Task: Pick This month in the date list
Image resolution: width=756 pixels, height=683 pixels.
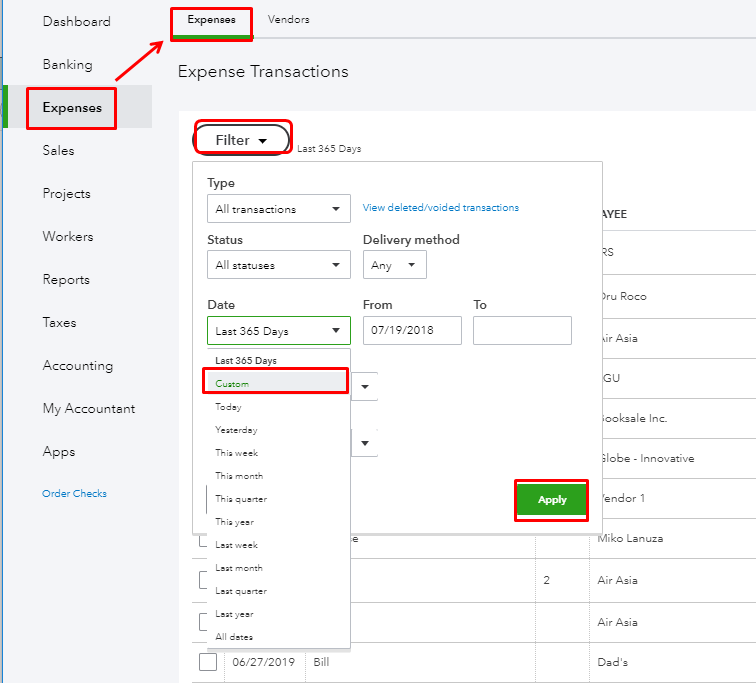Action: point(239,476)
